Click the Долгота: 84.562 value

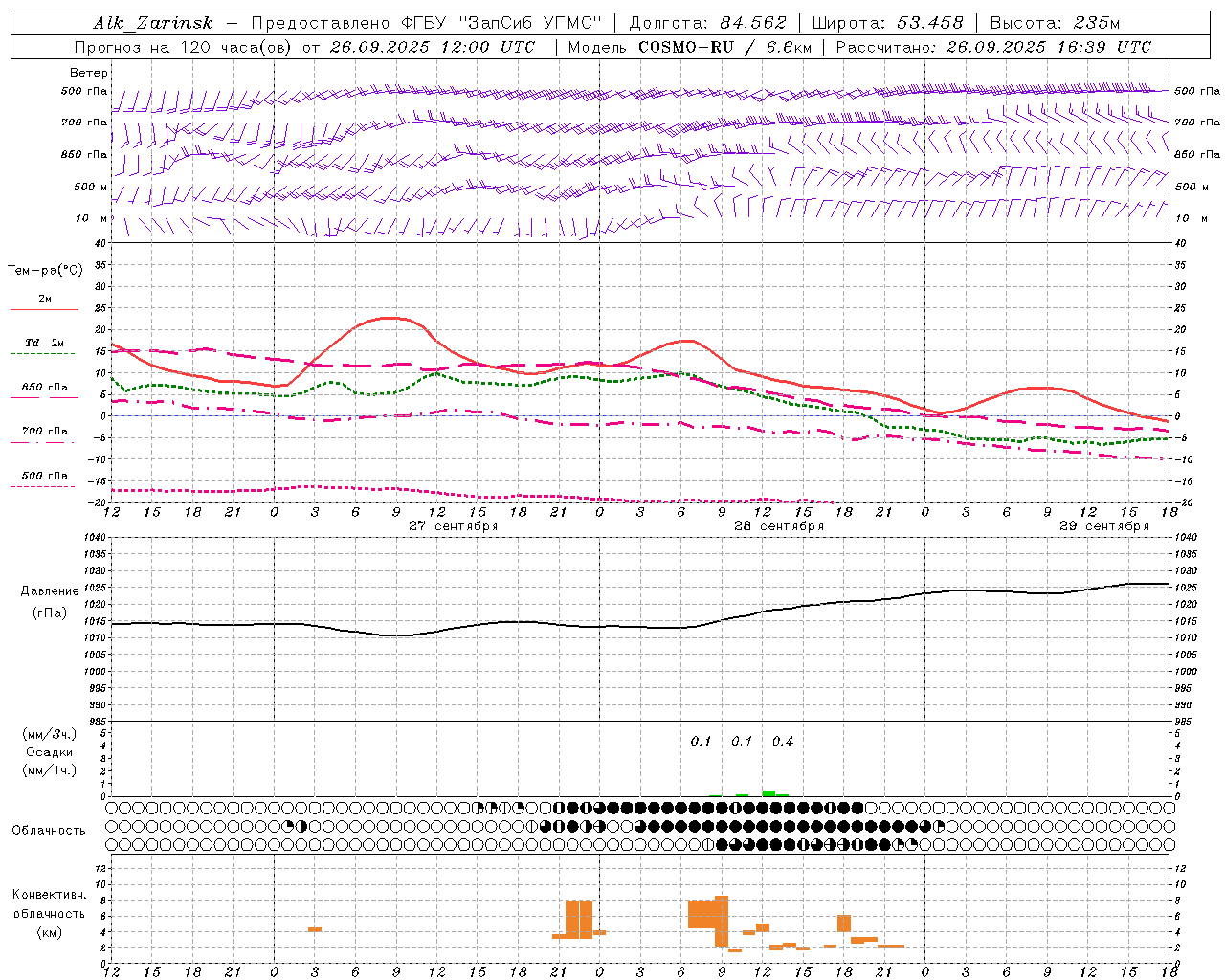(x=707, y=23)
